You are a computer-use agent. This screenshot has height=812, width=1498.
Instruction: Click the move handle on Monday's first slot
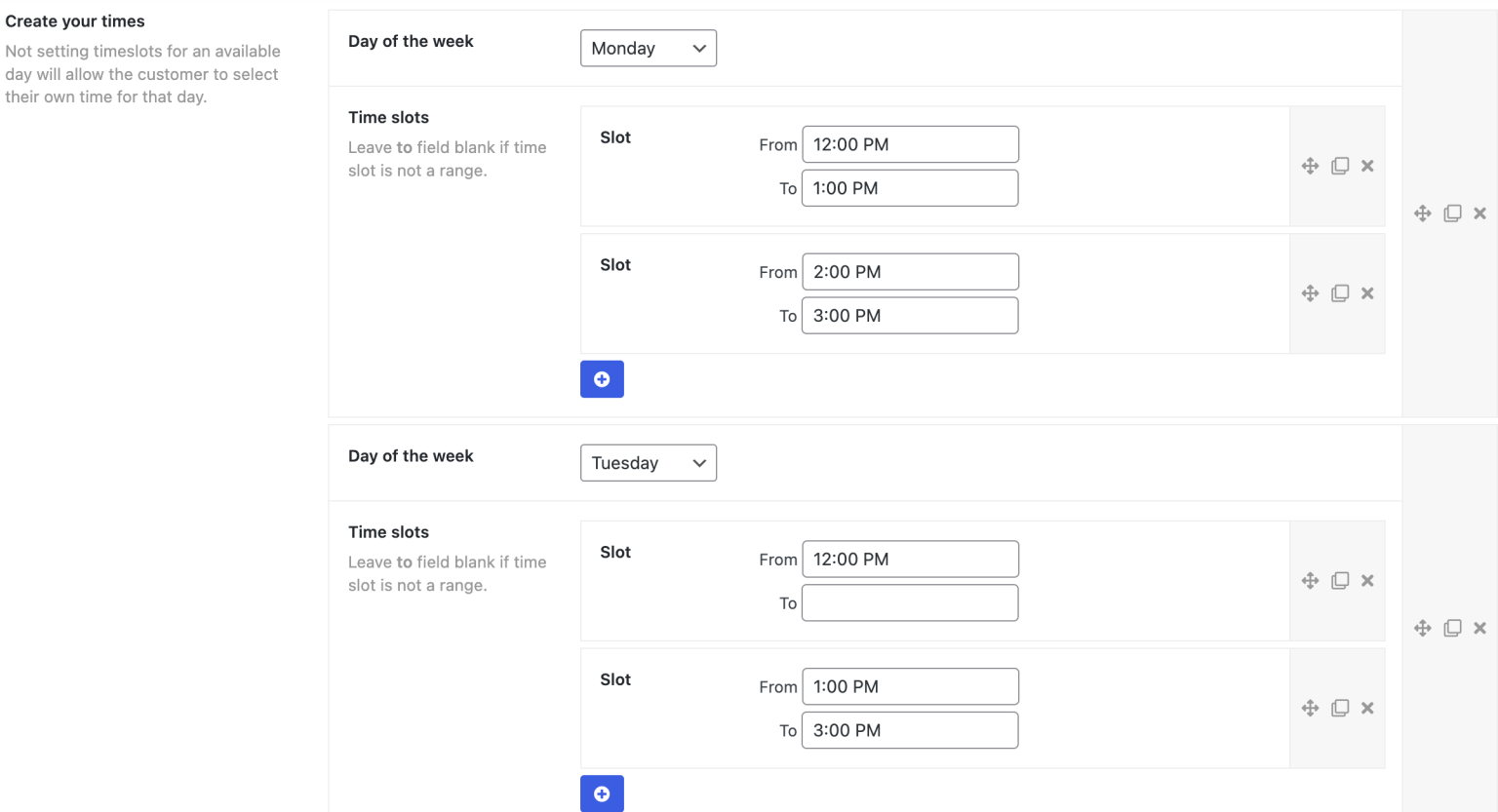pyautogui.click(x=1310, y=166)
